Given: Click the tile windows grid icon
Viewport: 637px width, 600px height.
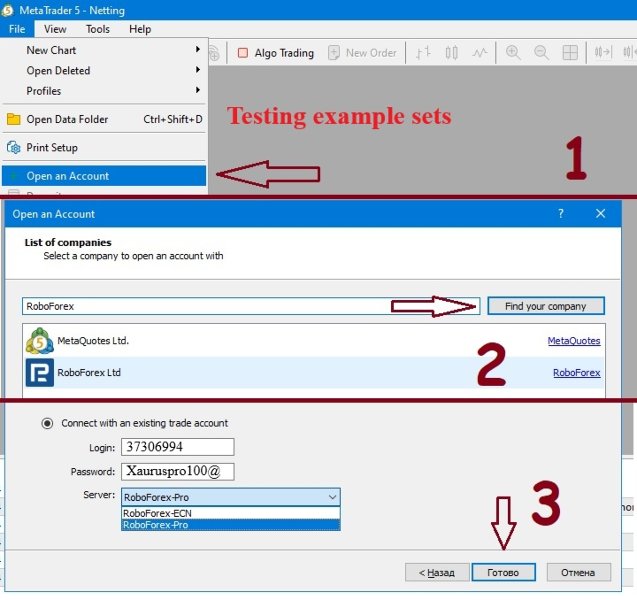Looking at the screenshot, I should pyautogui.click(x=570, y=52).
